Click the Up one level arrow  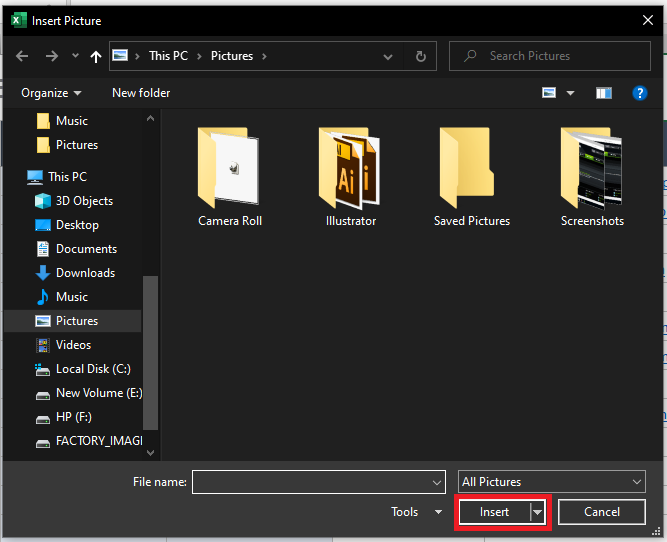coord(96,56)
